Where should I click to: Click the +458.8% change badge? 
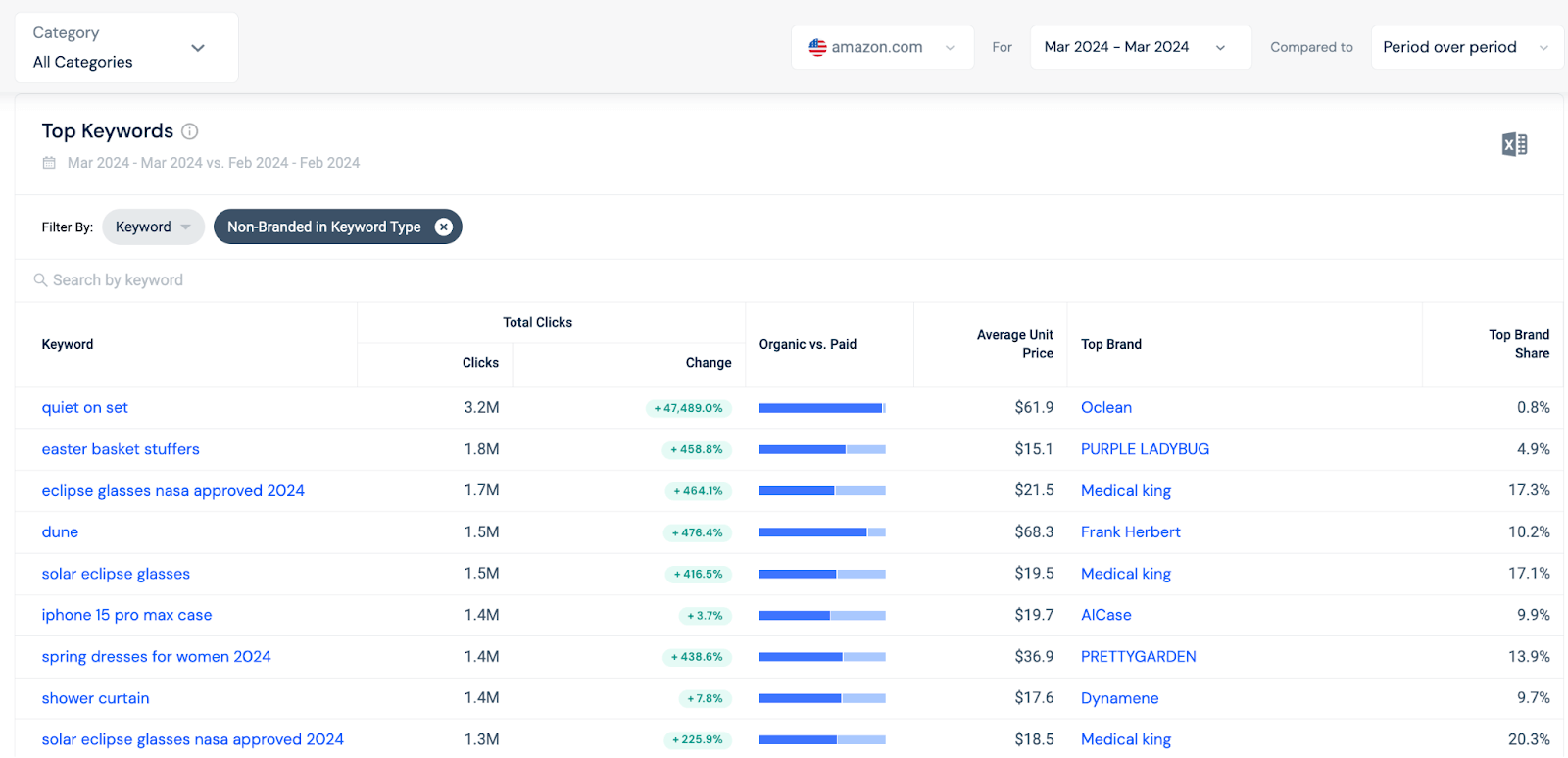(x=697, y=449)
